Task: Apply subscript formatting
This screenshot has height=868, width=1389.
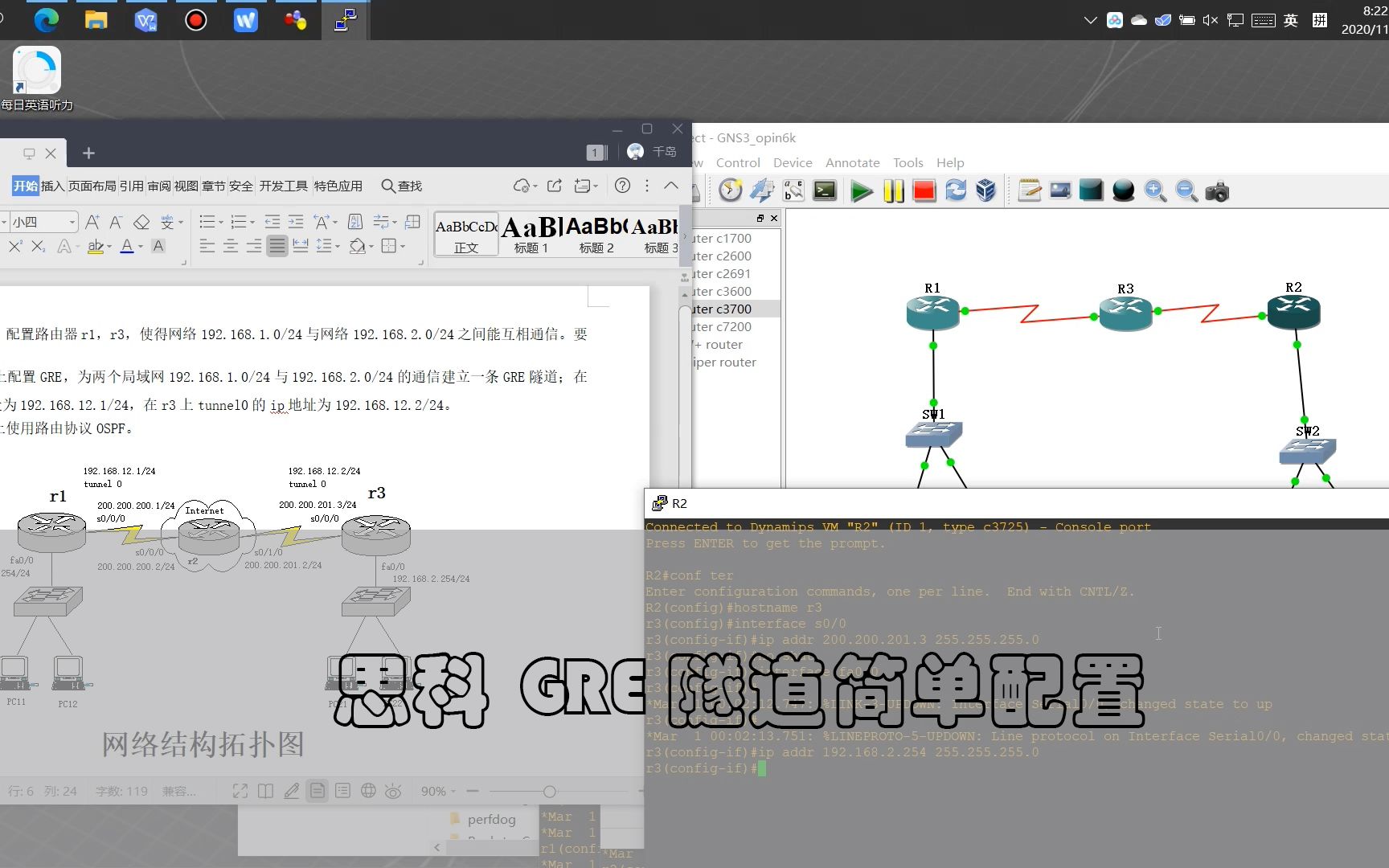Action: 39,247
